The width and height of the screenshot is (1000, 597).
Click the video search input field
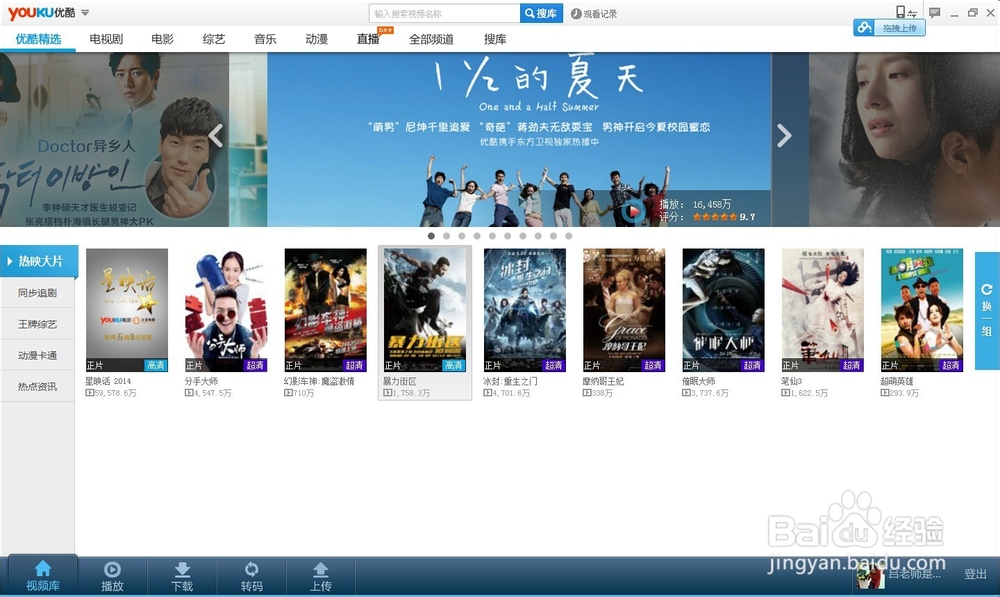tap(444, 13)
